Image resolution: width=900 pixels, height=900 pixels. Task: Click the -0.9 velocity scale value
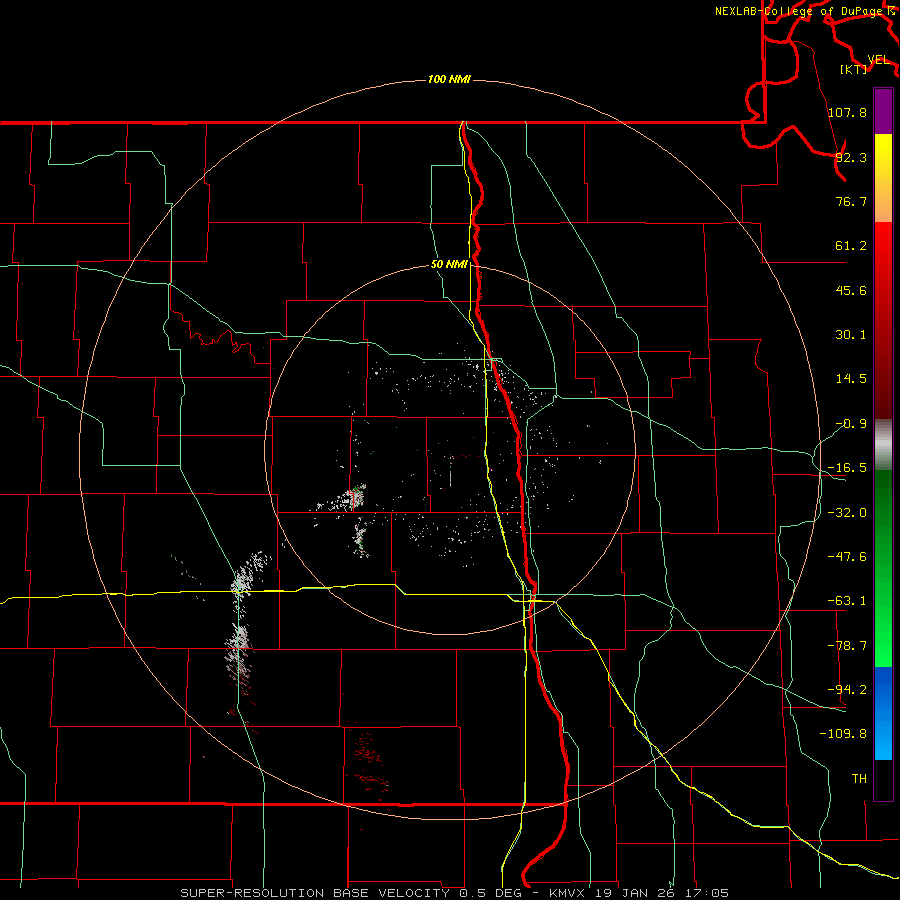click(x=851, y=424)
